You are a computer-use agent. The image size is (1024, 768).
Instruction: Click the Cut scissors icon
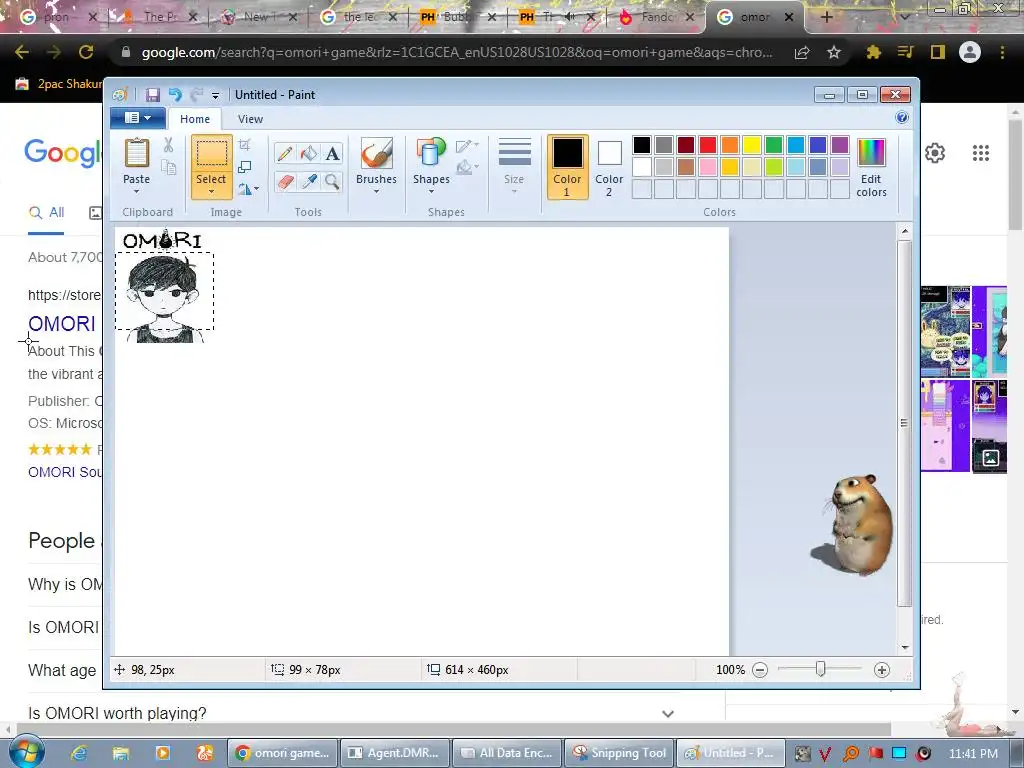tap(168, 145)
